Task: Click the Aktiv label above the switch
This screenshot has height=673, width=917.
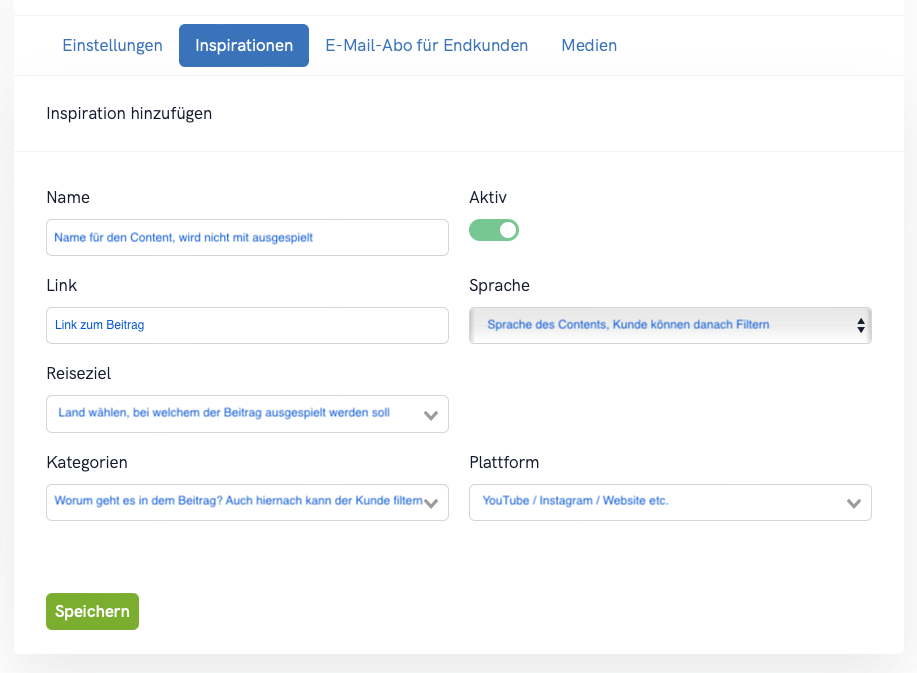Action: pyautogui.click(x=488, y=198)
